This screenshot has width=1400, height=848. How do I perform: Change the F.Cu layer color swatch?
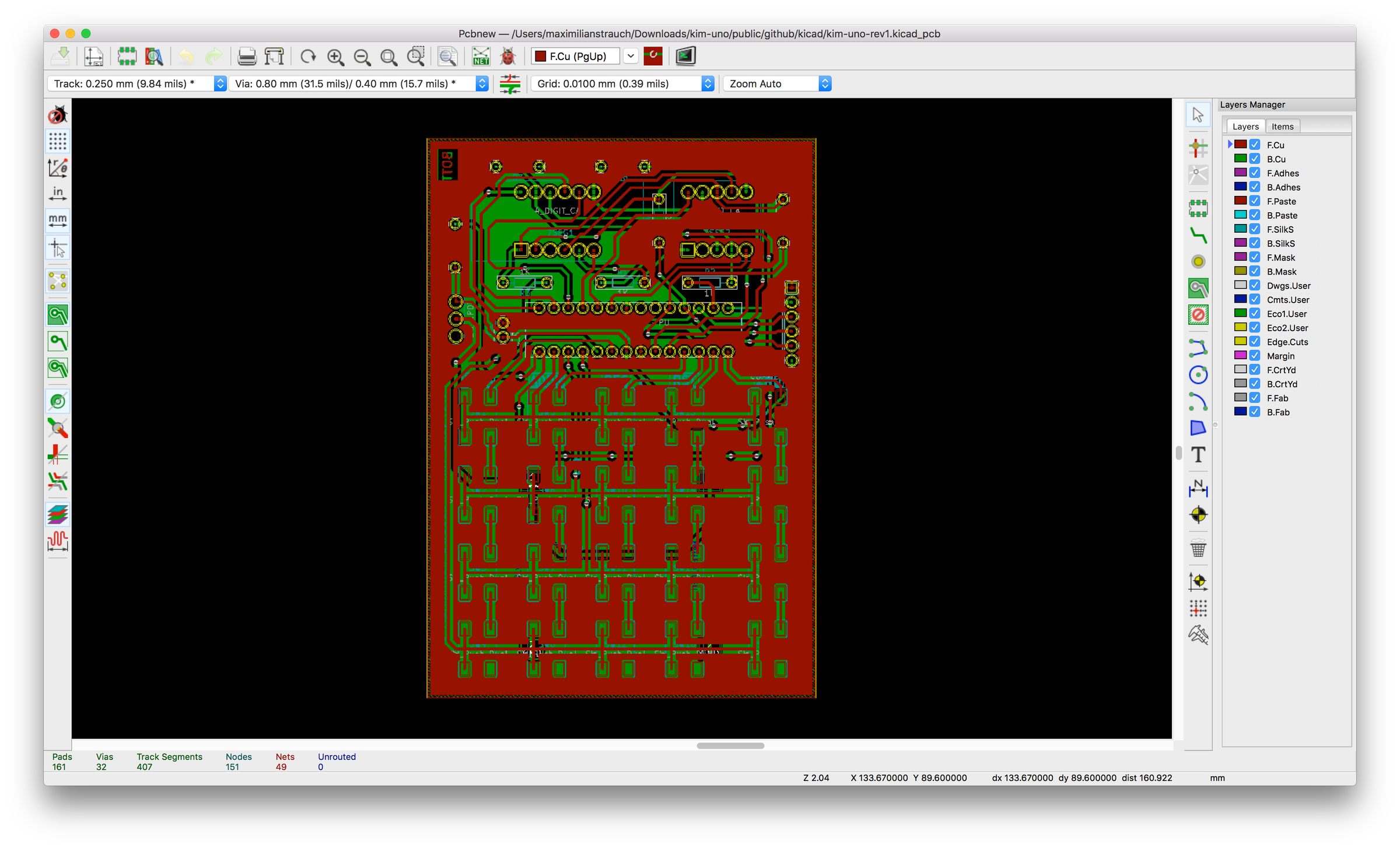[1240, 144]
